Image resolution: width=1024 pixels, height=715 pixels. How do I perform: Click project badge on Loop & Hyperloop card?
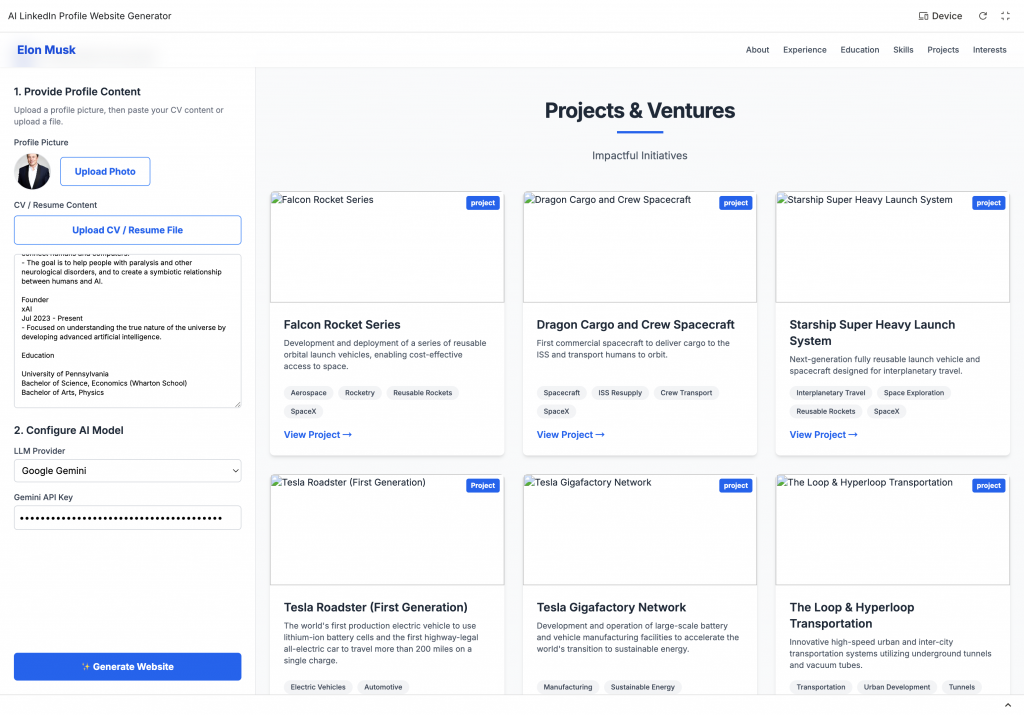pyautogui.click(x=988, y=486)
